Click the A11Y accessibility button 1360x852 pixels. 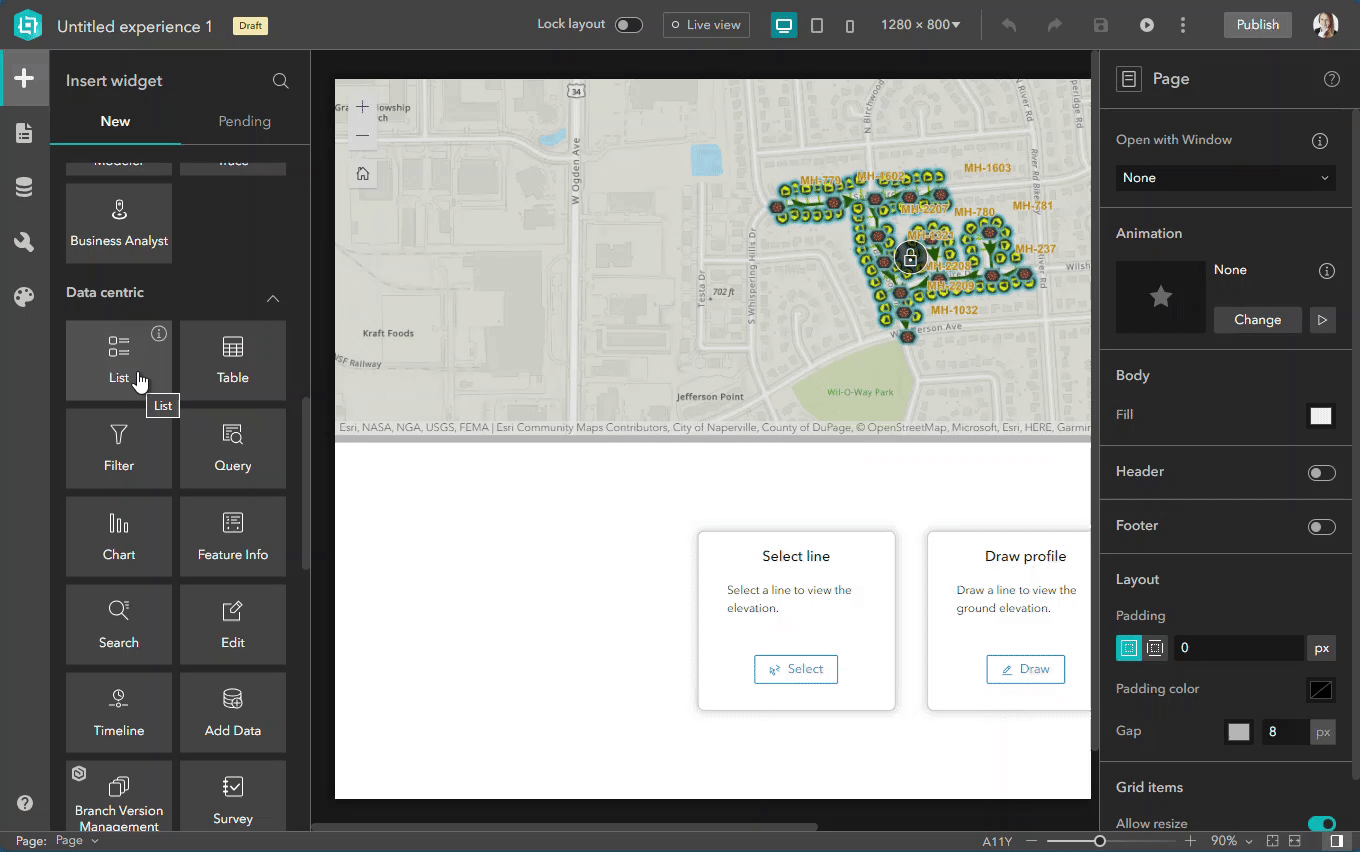pos(997,841)
